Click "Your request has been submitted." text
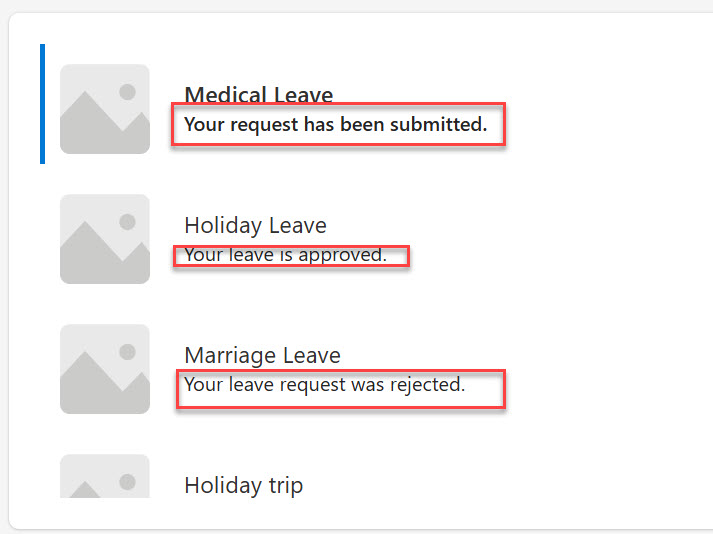The image size is (713, 534). pos(335,125)
